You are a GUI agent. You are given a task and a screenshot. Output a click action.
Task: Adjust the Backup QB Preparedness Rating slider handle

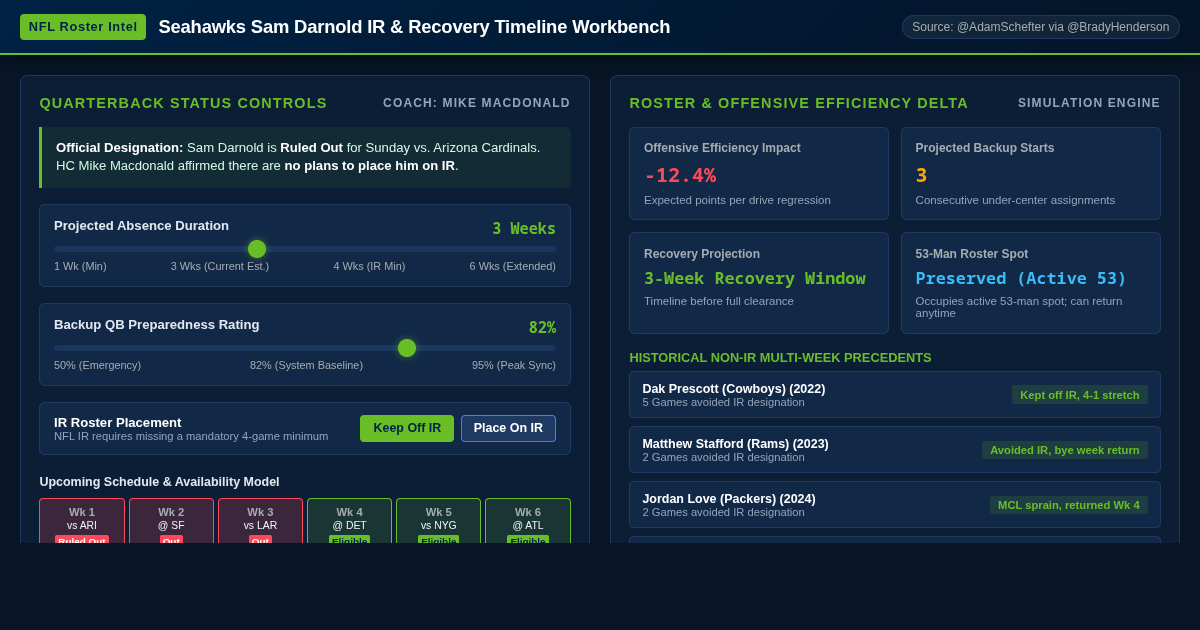click(x=407, y=348)
